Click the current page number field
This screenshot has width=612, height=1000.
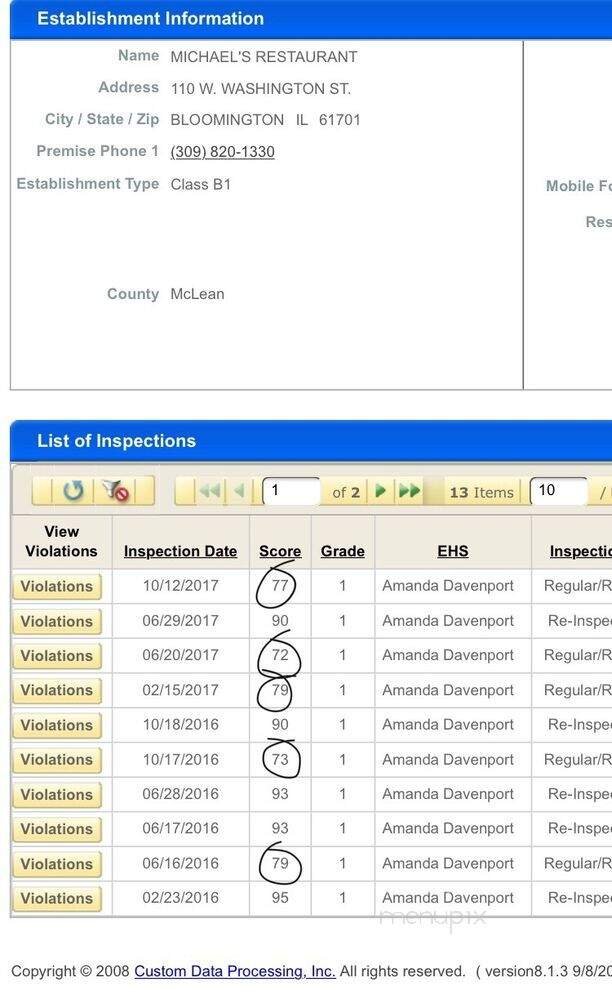(x=290, y=491)
